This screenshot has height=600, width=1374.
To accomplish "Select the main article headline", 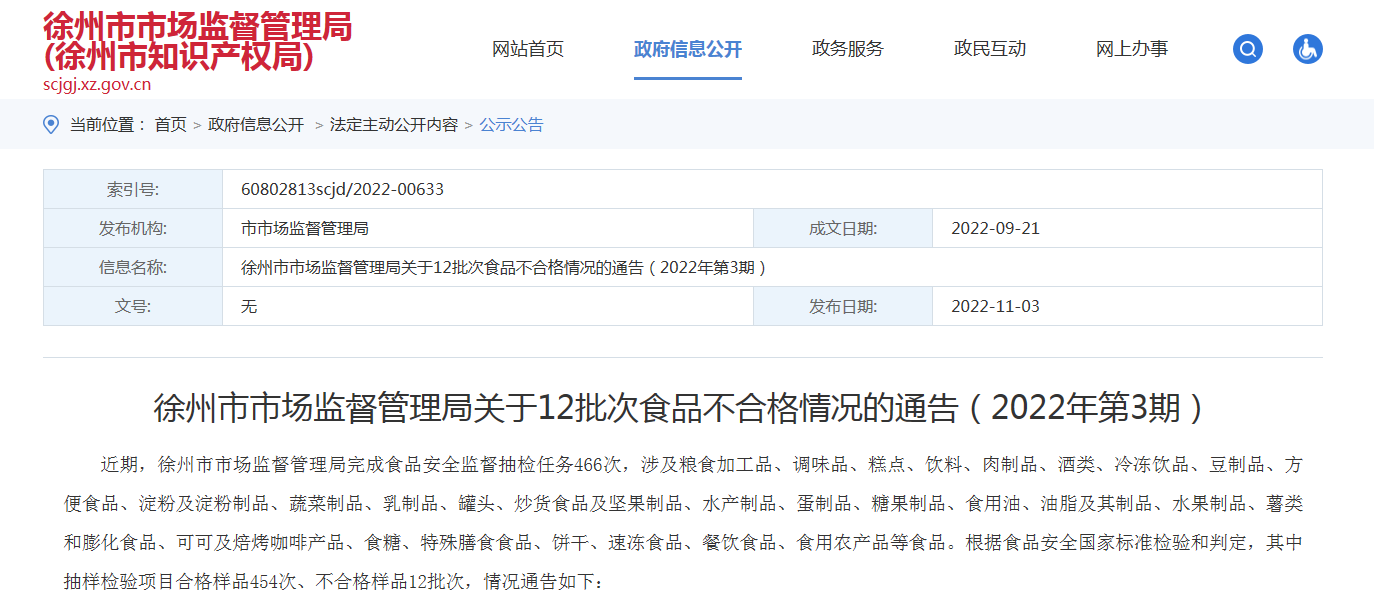I will point(682,408).
